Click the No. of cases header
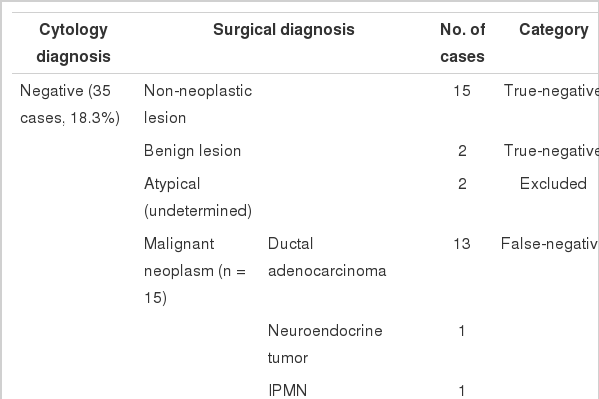 [462, 43]
